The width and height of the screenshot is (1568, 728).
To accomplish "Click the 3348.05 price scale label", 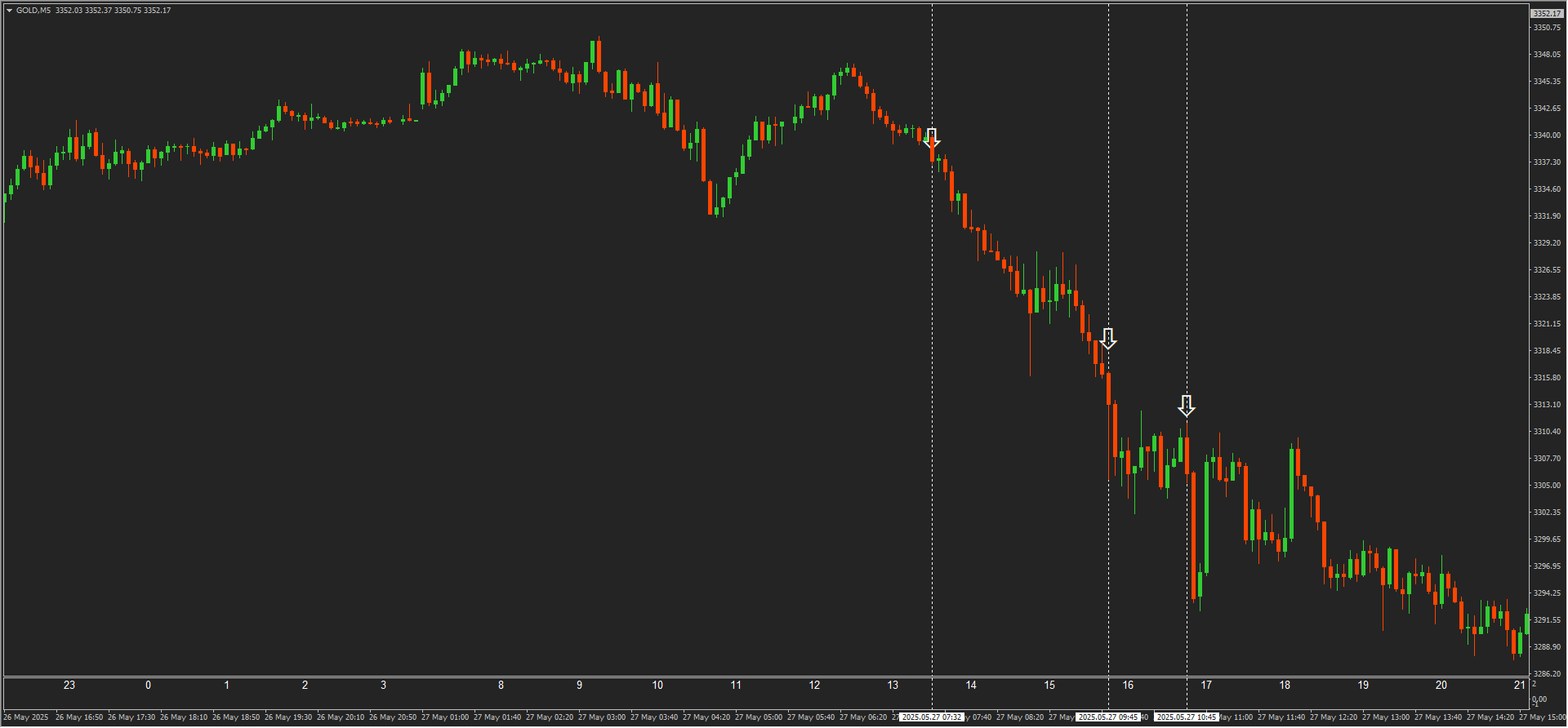I will [x=1547, y=55].
